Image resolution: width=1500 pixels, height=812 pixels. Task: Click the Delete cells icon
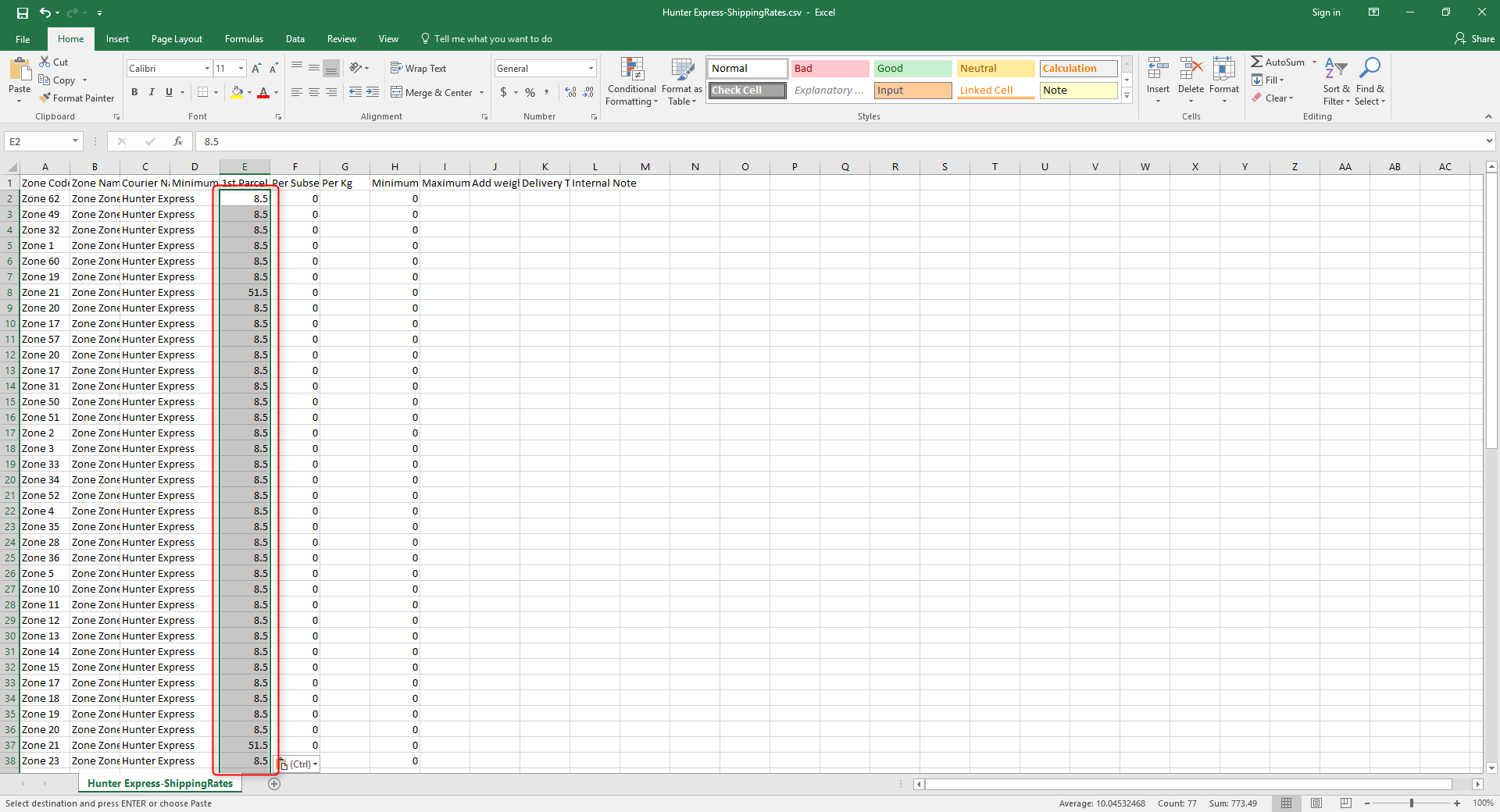click(x=1191, y=69)
